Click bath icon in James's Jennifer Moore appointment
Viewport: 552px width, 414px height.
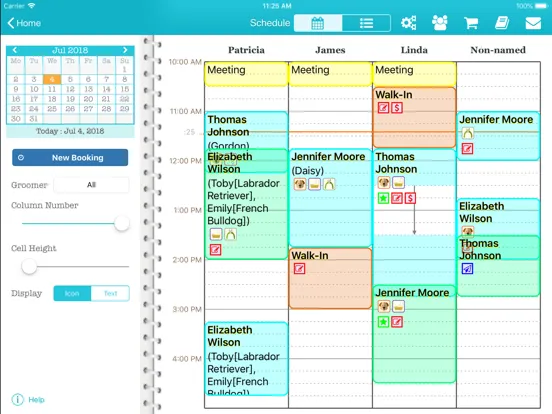314,184
